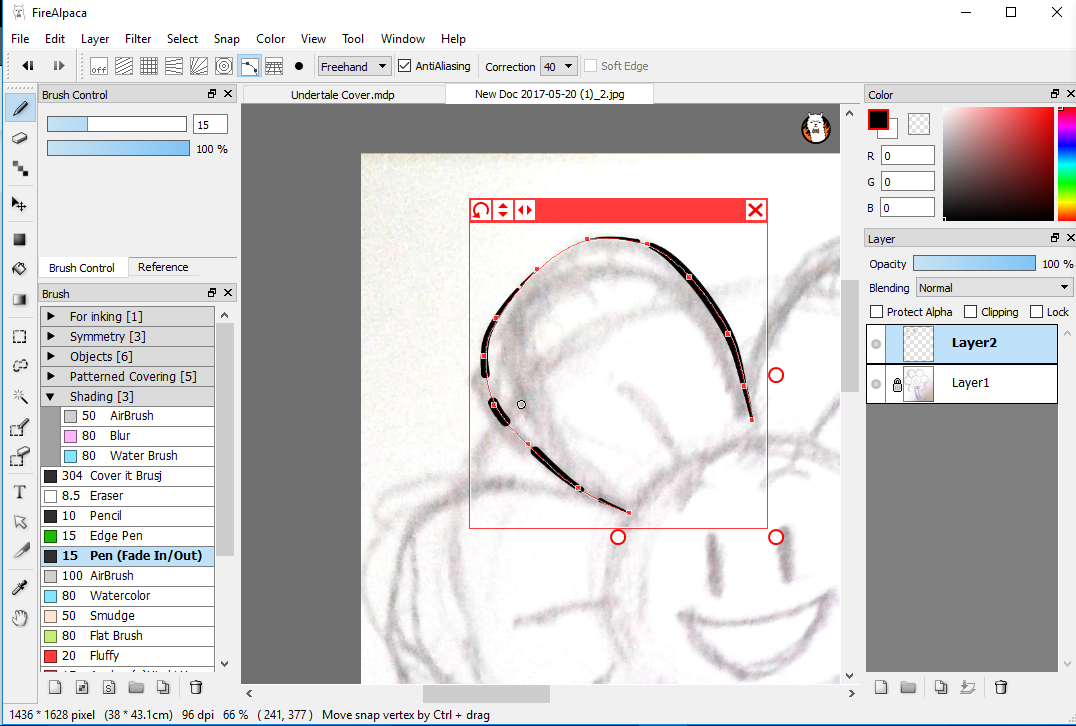This screenshot has height=726, width=1076.
Task: Enable concentric circle snap
Action: [x=224, y=67]
